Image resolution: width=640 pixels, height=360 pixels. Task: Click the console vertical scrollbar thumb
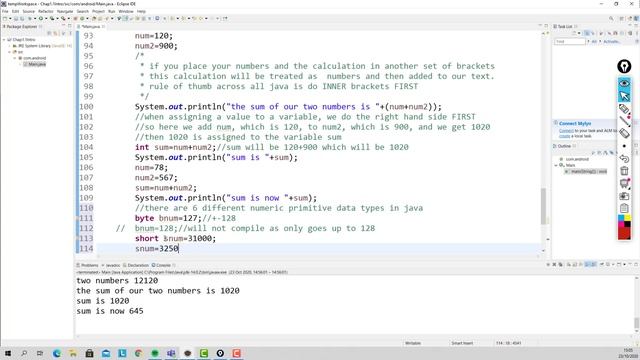pos(636,323)
